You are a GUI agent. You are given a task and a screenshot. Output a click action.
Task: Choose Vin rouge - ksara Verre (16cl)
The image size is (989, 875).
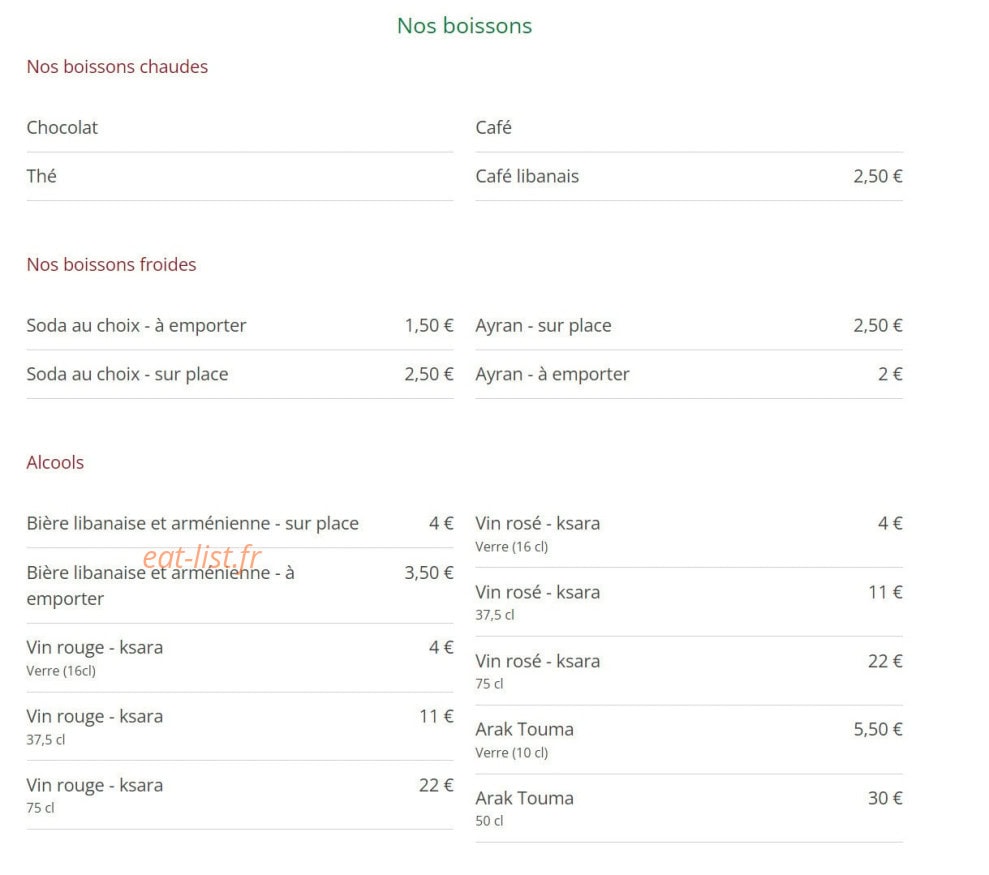click(x=240, y=659)
